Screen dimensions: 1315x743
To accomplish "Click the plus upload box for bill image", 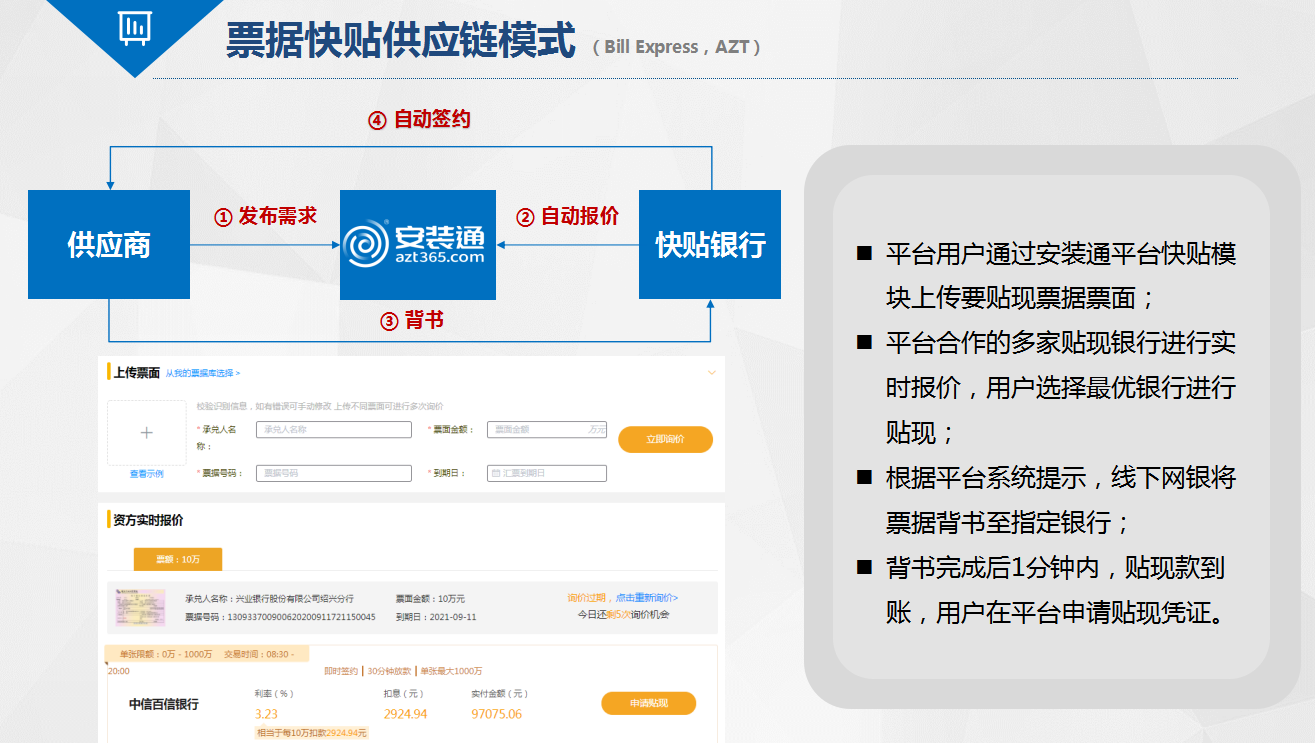I will point(147,433).
